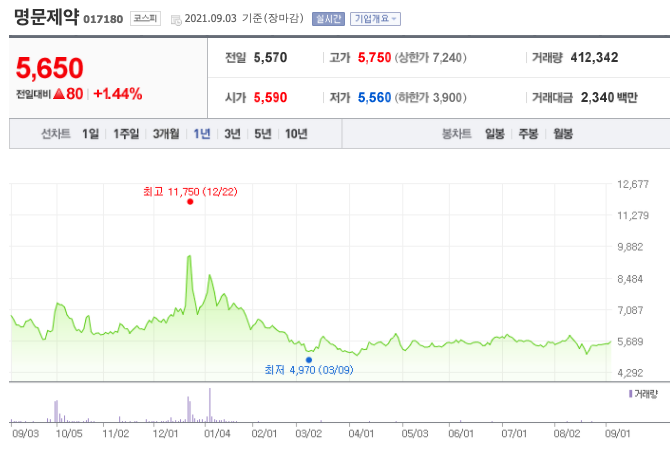
Task: Click the 07/01 date axis label
Action: coord(514,434)
